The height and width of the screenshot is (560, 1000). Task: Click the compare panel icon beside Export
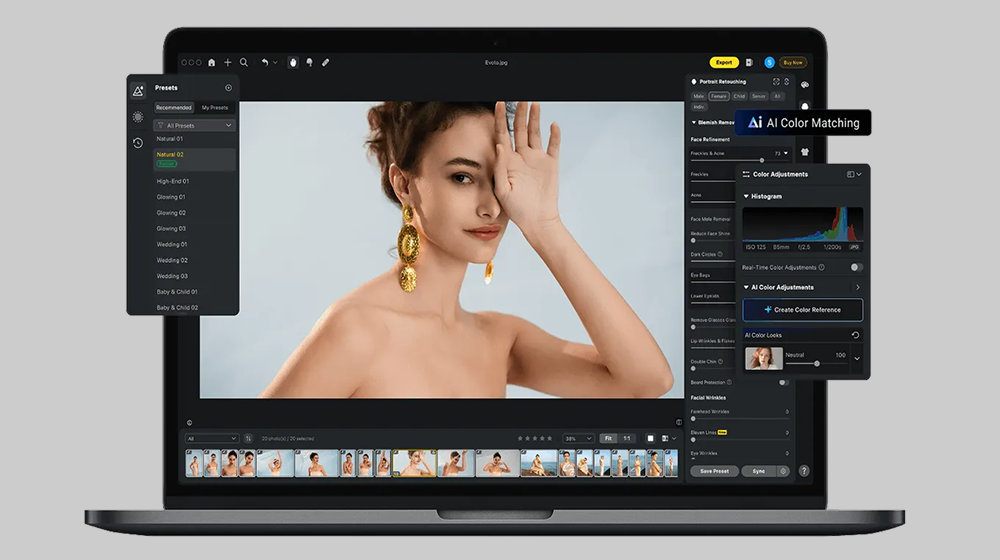point(749,63)
